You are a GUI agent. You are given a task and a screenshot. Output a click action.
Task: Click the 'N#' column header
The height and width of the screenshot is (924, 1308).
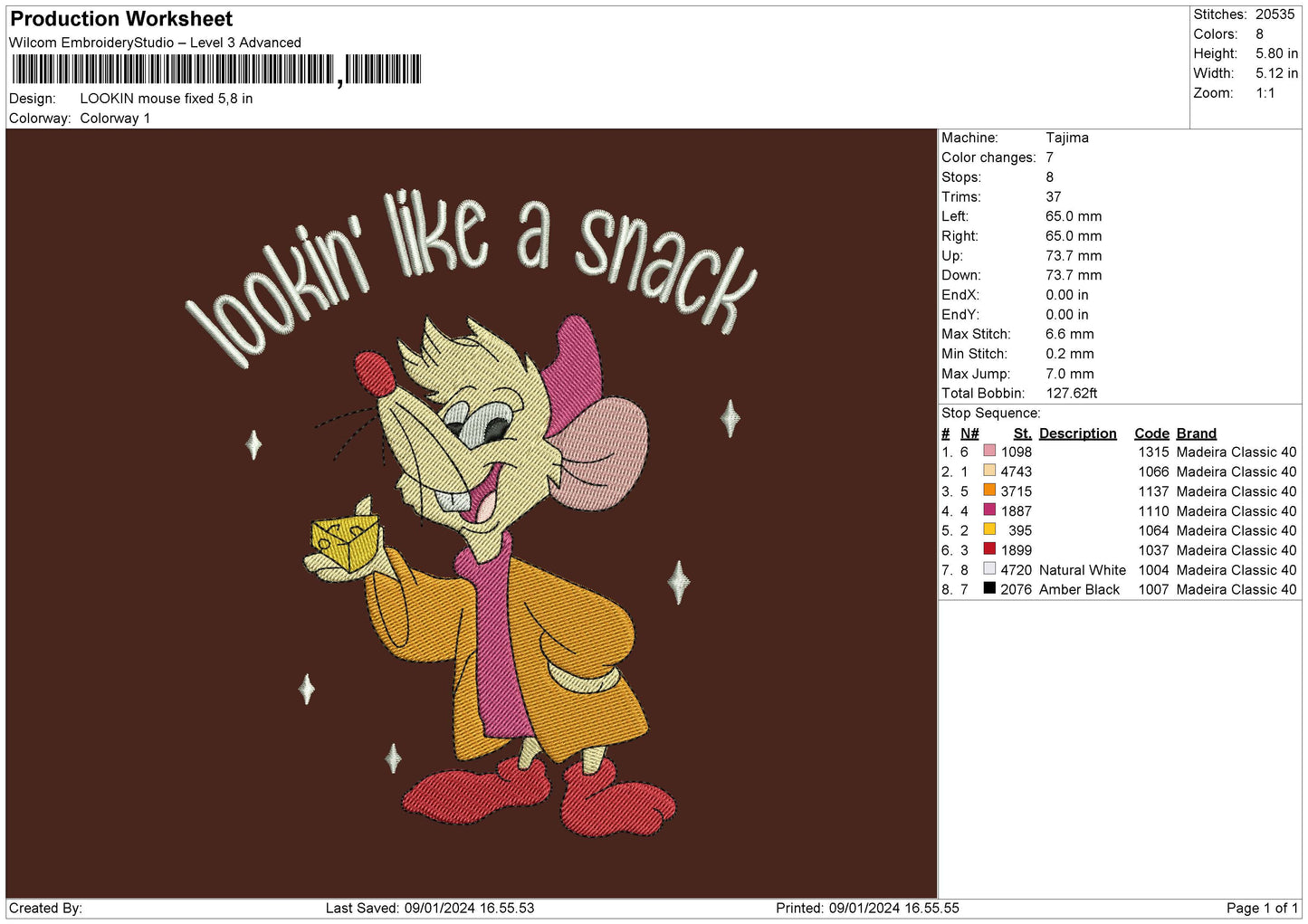(x=969, y=433)
